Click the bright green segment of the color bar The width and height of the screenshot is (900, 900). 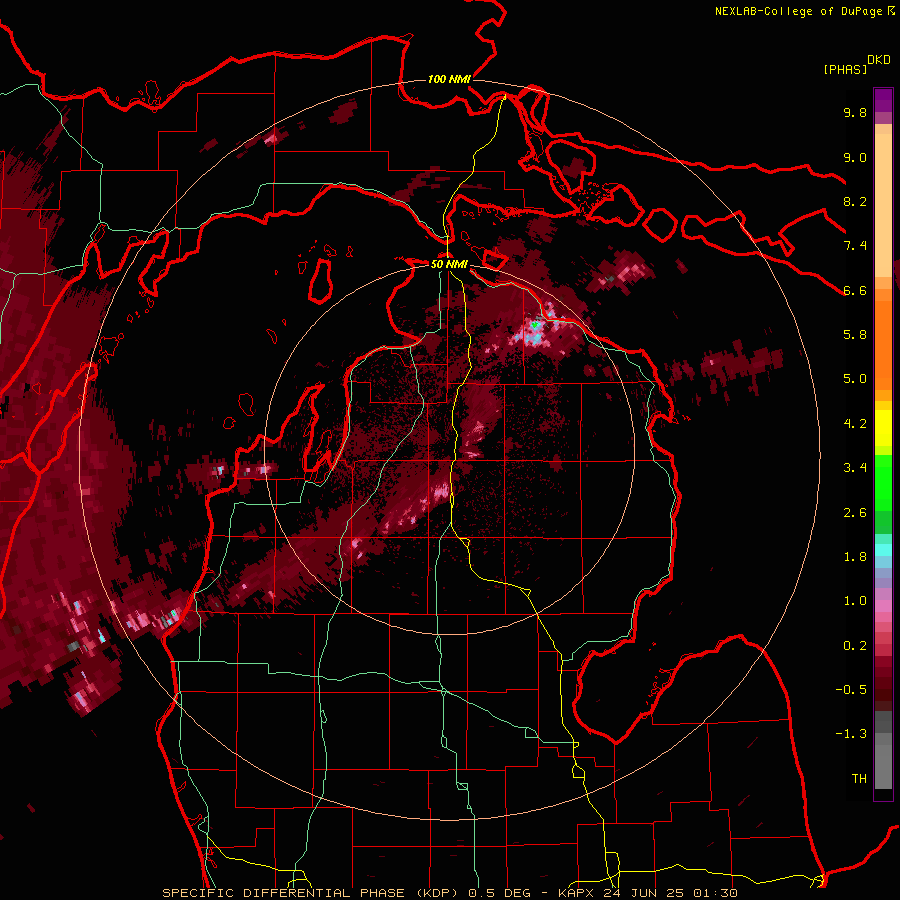point(883,485)
